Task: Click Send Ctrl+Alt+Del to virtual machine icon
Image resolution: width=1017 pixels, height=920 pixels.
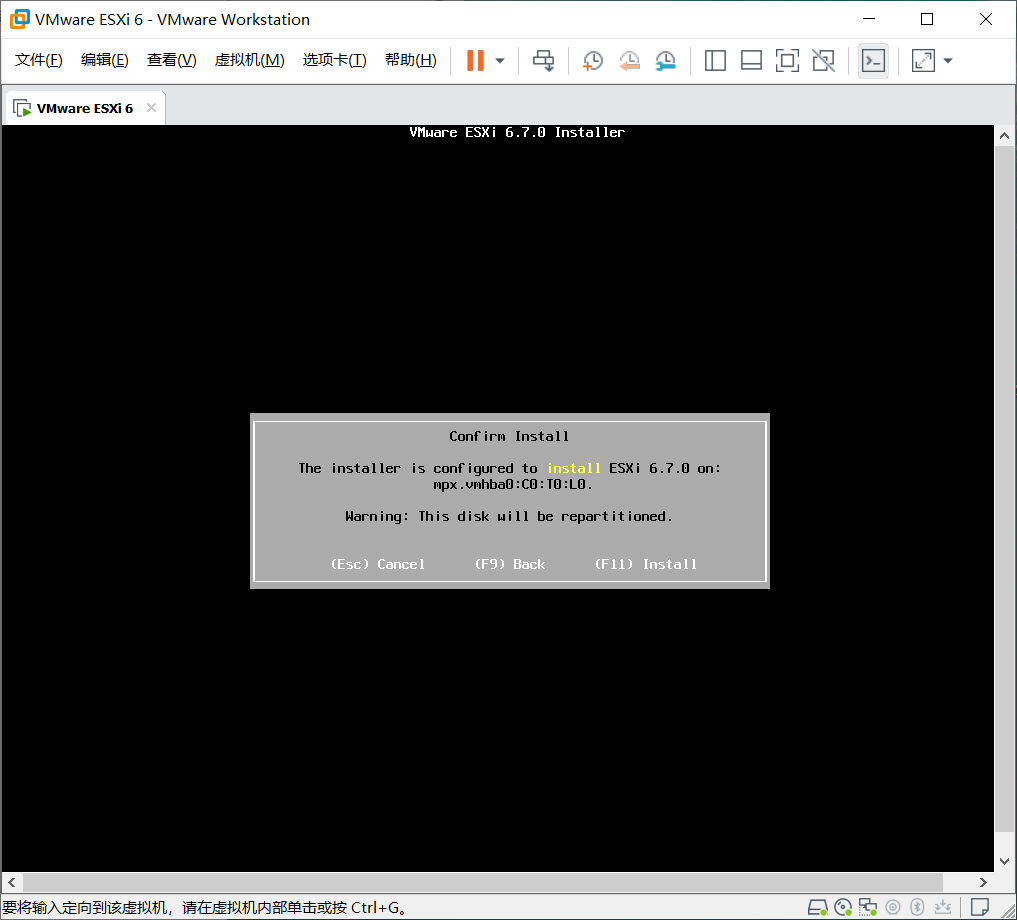Action: tap(544, 61)
